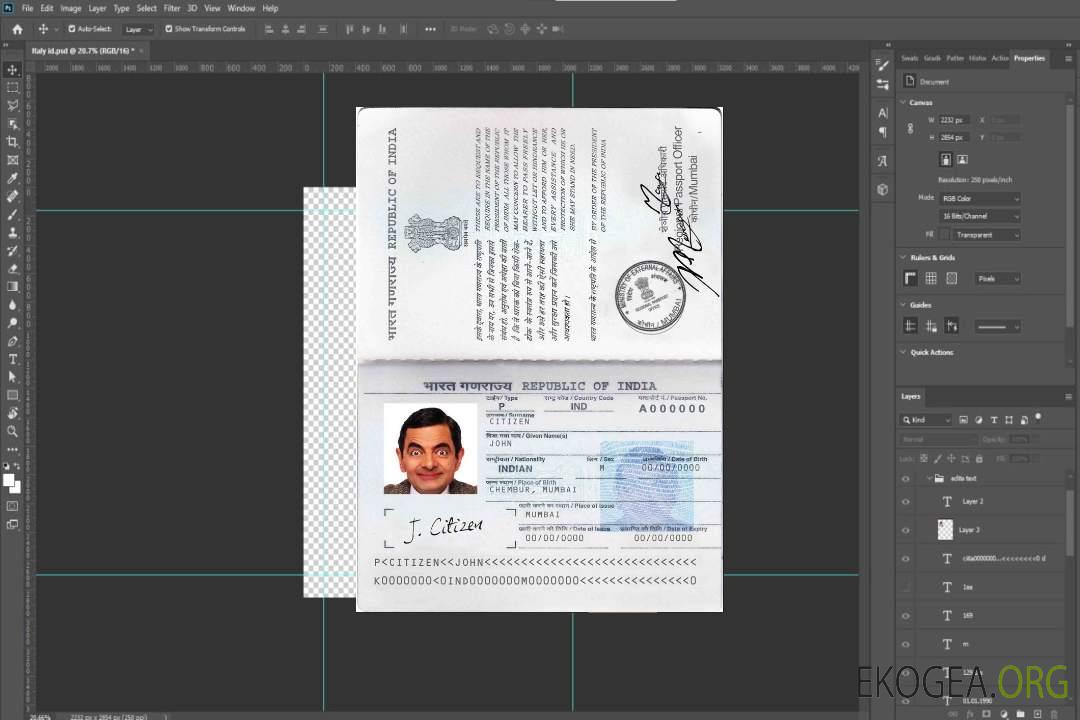1080x720 pixels.
Task: Toggle grid display button
Action: coord(931,278)
